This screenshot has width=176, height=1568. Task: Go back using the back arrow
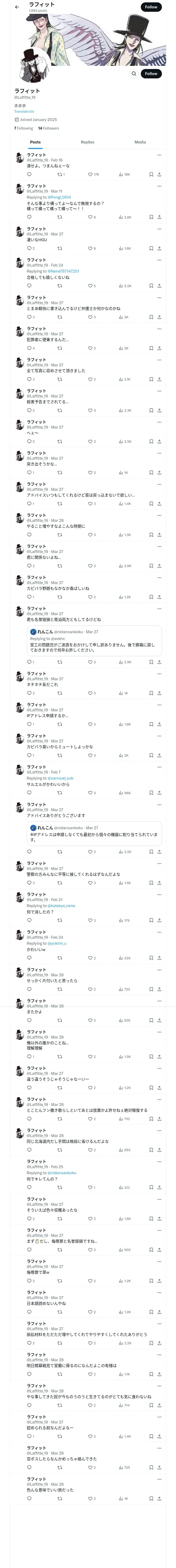click(x=17, y=7)
